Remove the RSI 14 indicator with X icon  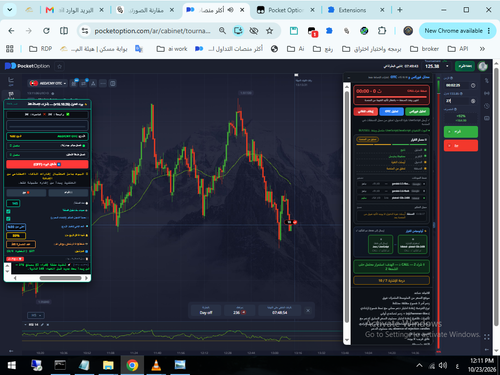[x=48, y=325]
